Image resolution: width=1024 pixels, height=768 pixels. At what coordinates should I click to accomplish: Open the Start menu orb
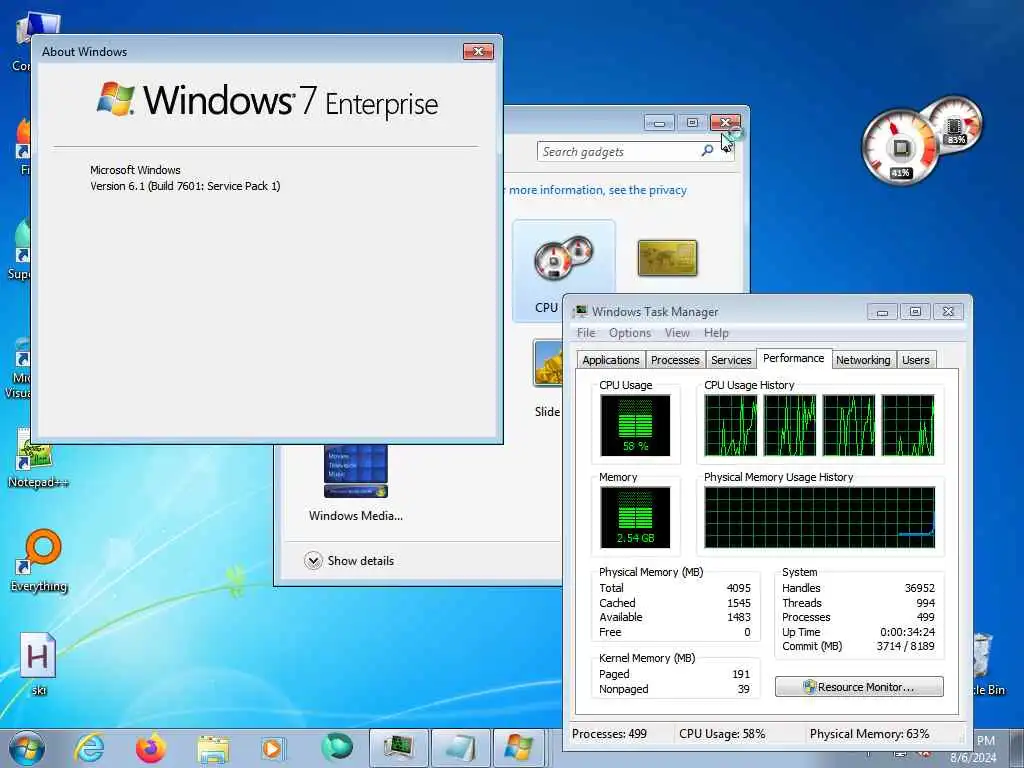tap(27, 748)
